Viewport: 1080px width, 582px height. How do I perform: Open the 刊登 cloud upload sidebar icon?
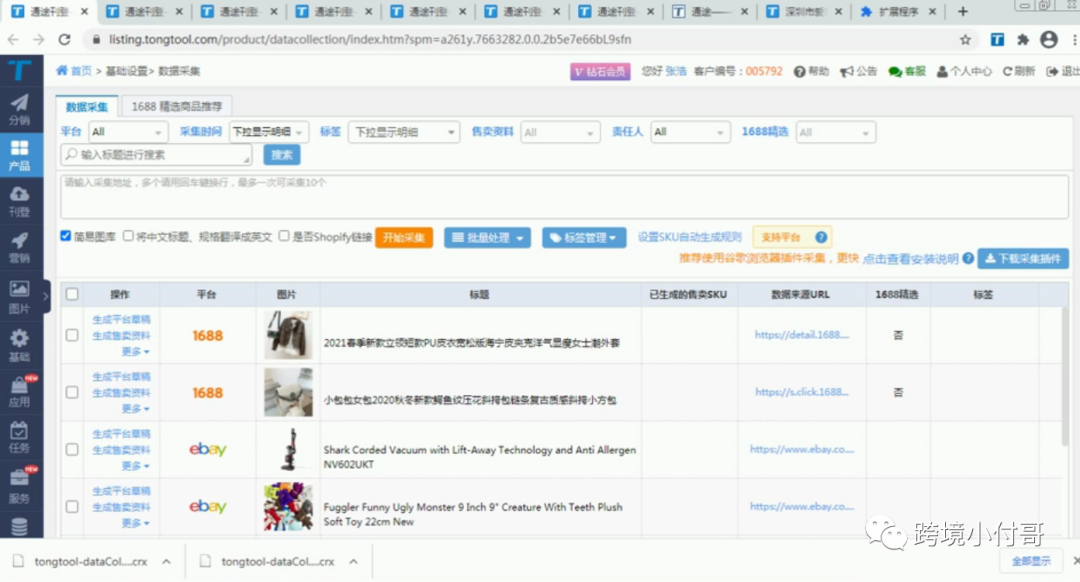tap(19, 199)
